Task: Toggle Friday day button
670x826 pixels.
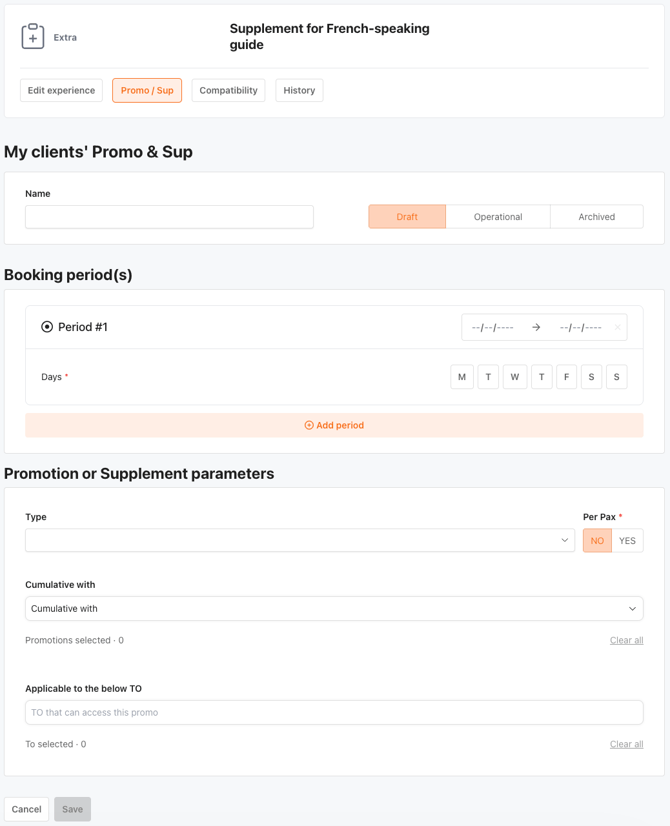Action: point(566,377)
